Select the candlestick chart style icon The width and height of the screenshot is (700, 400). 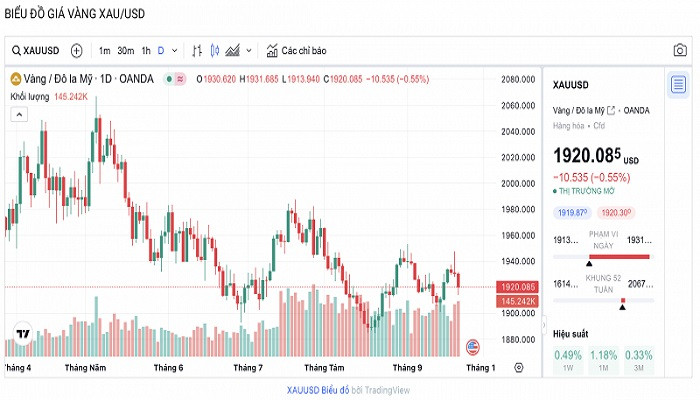coord(214,50)
